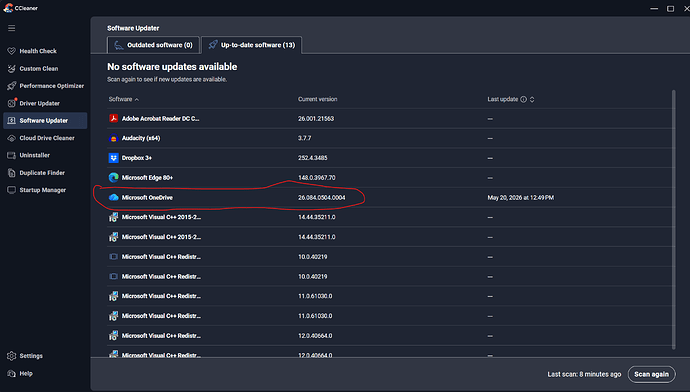
Task: Click version 148.0.3967.70 of Edge
Action: (x=317, y=178)
